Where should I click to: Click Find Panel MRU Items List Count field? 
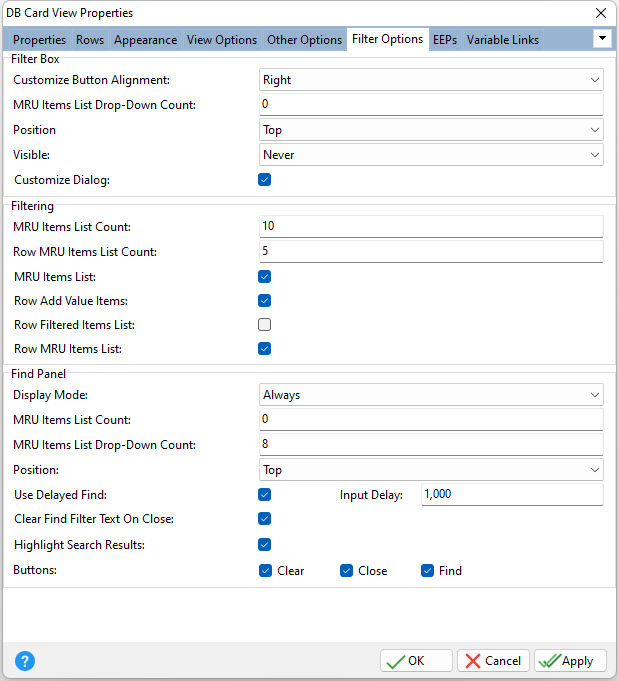(x=431, y=419)
